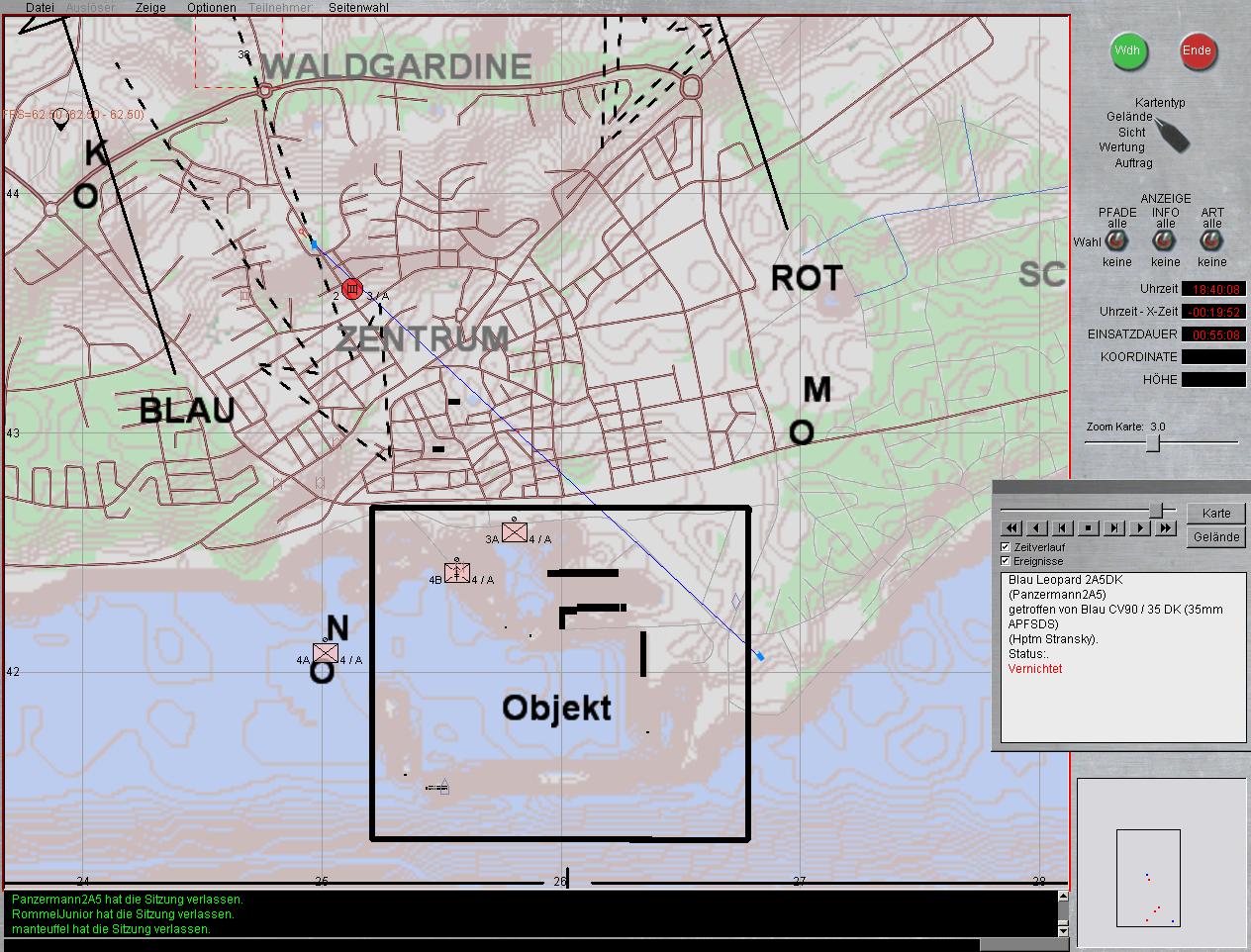Jump to previous event with skip-back button
Viewport: 1251px width, 952px height.
(x=1062, y=528)
